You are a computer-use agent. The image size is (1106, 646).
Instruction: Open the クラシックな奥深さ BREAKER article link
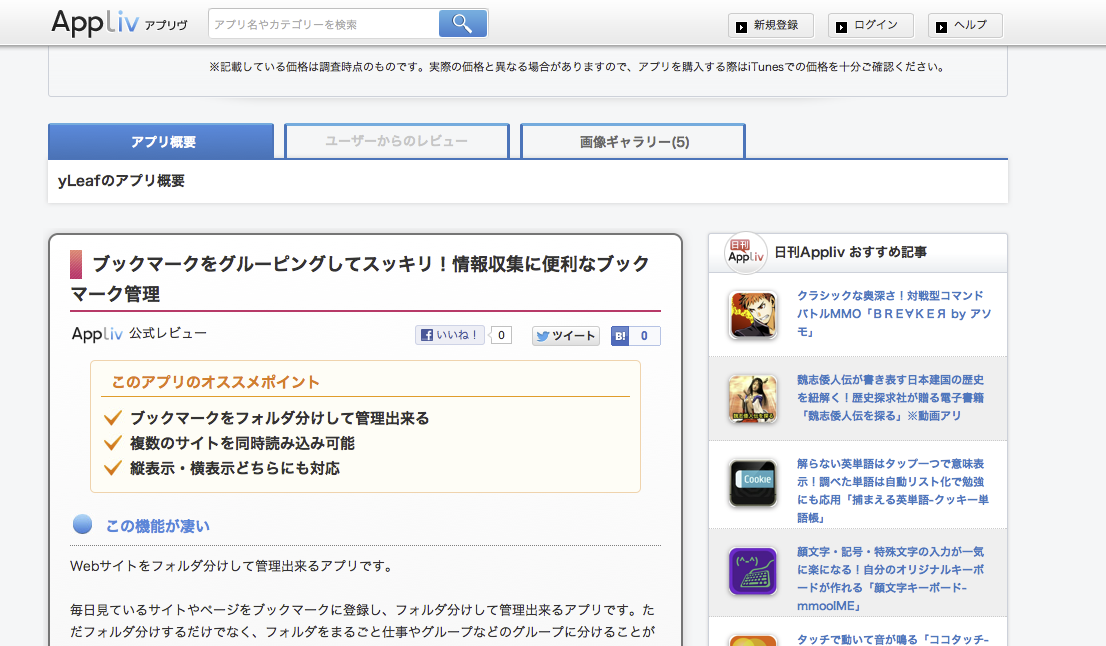pos(894,314)
